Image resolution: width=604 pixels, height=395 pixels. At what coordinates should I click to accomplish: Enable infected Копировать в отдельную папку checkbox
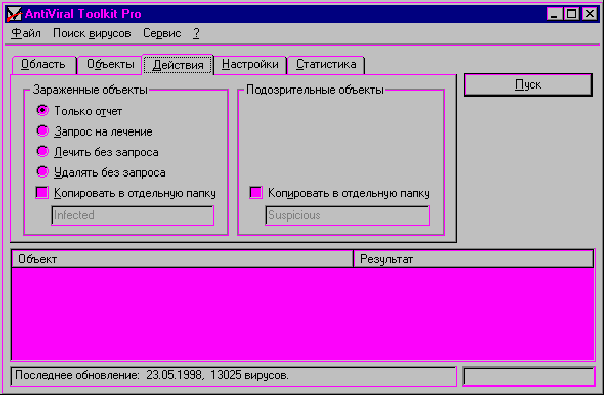pos(42,193)
